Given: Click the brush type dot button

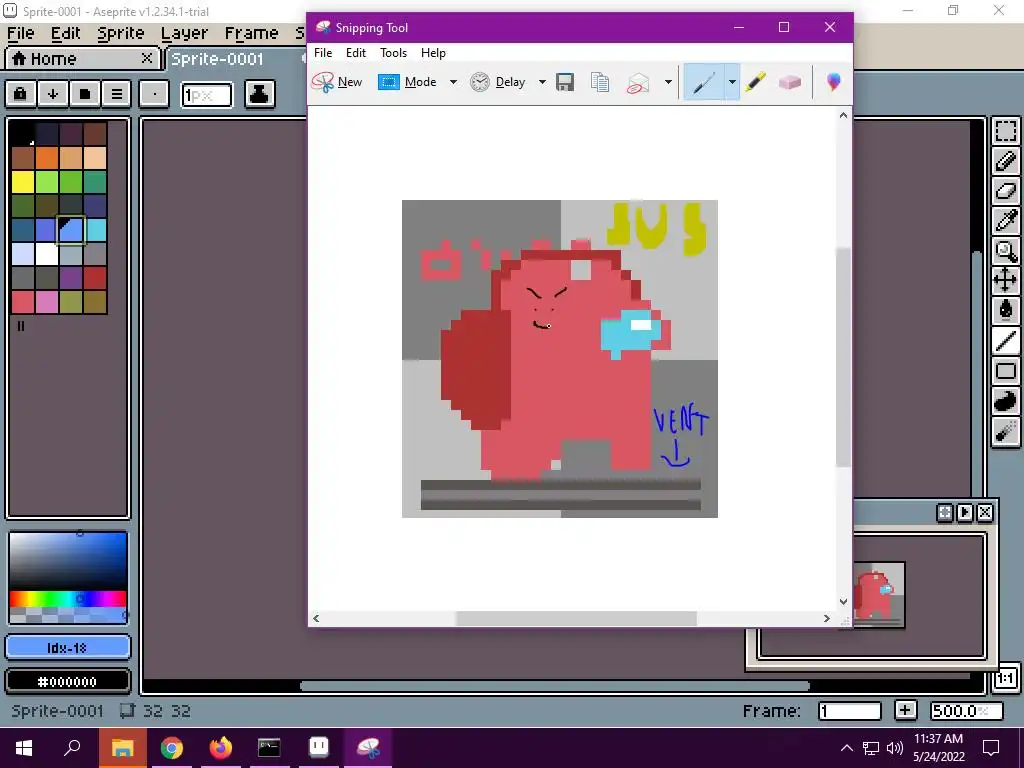Looking at the screenshot, I should 154,94.
